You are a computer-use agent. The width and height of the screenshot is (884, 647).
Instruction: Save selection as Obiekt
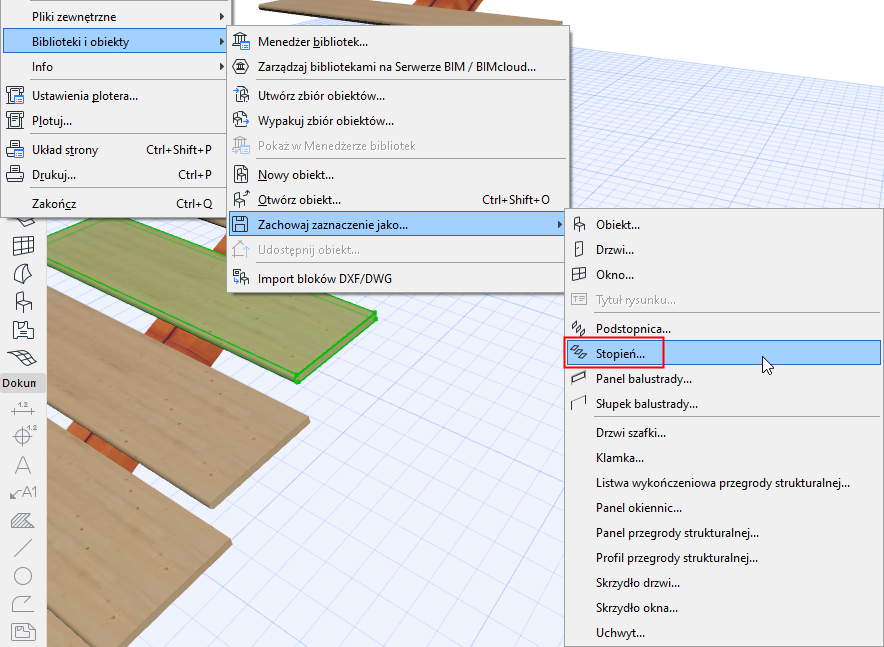click(723, 225)
